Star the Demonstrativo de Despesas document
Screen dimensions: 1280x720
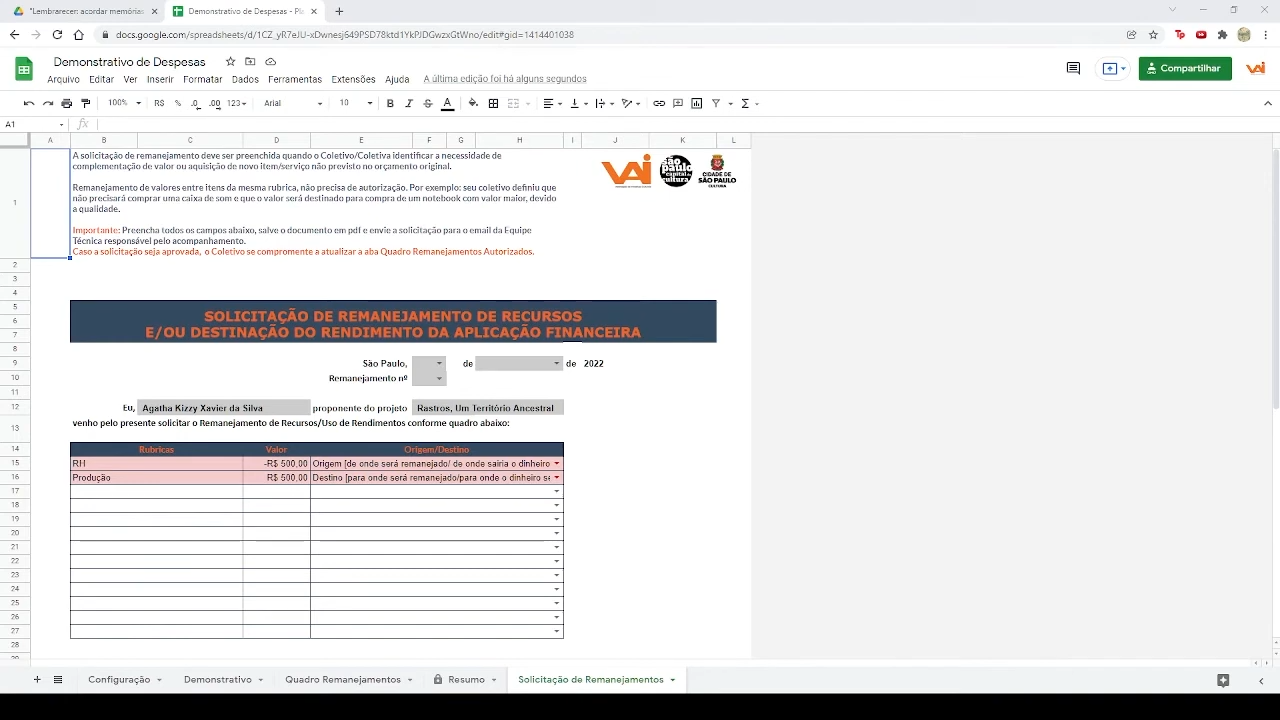click(231, 62)
